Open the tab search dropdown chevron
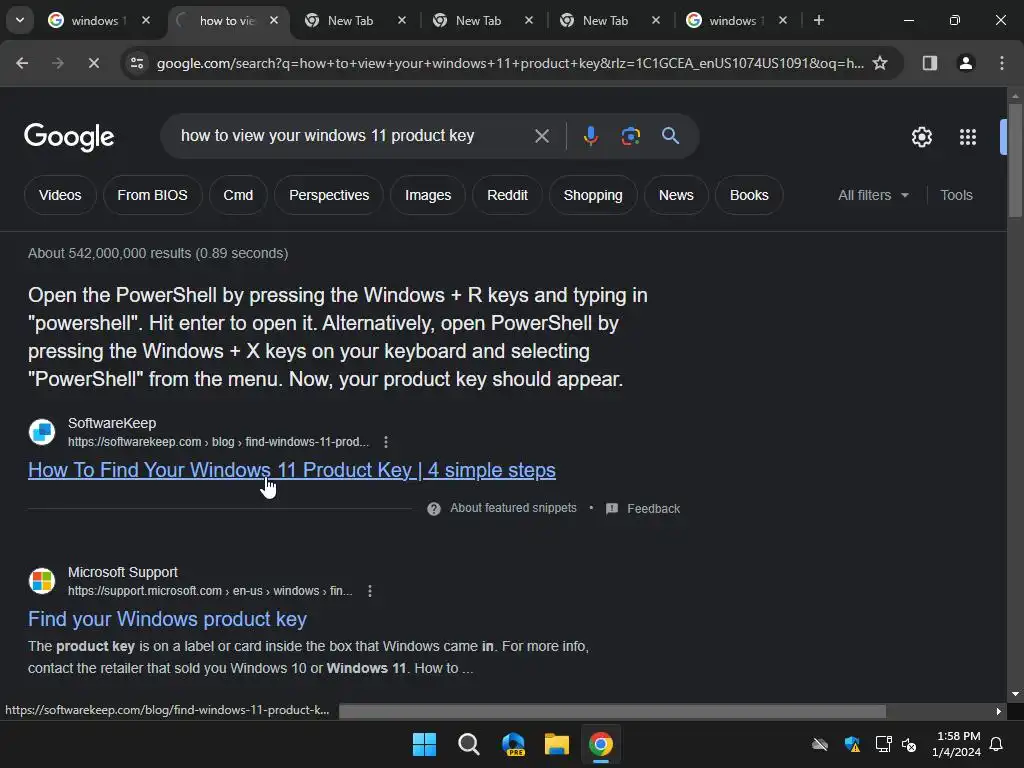The height and width of the screenshot is (768, 1024). (20, 20)
